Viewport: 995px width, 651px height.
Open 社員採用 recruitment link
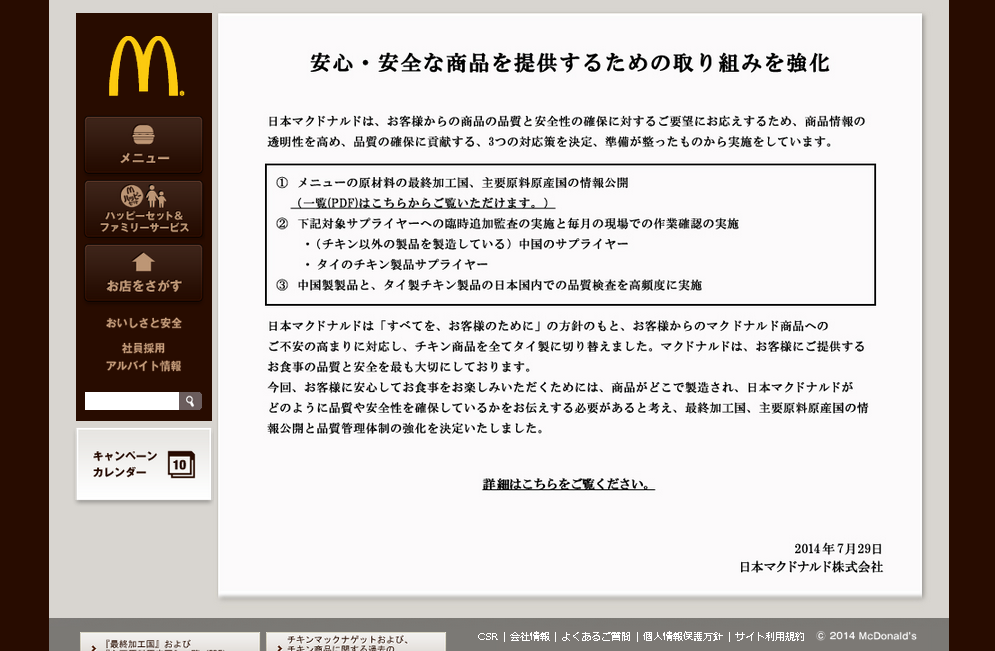143,348
